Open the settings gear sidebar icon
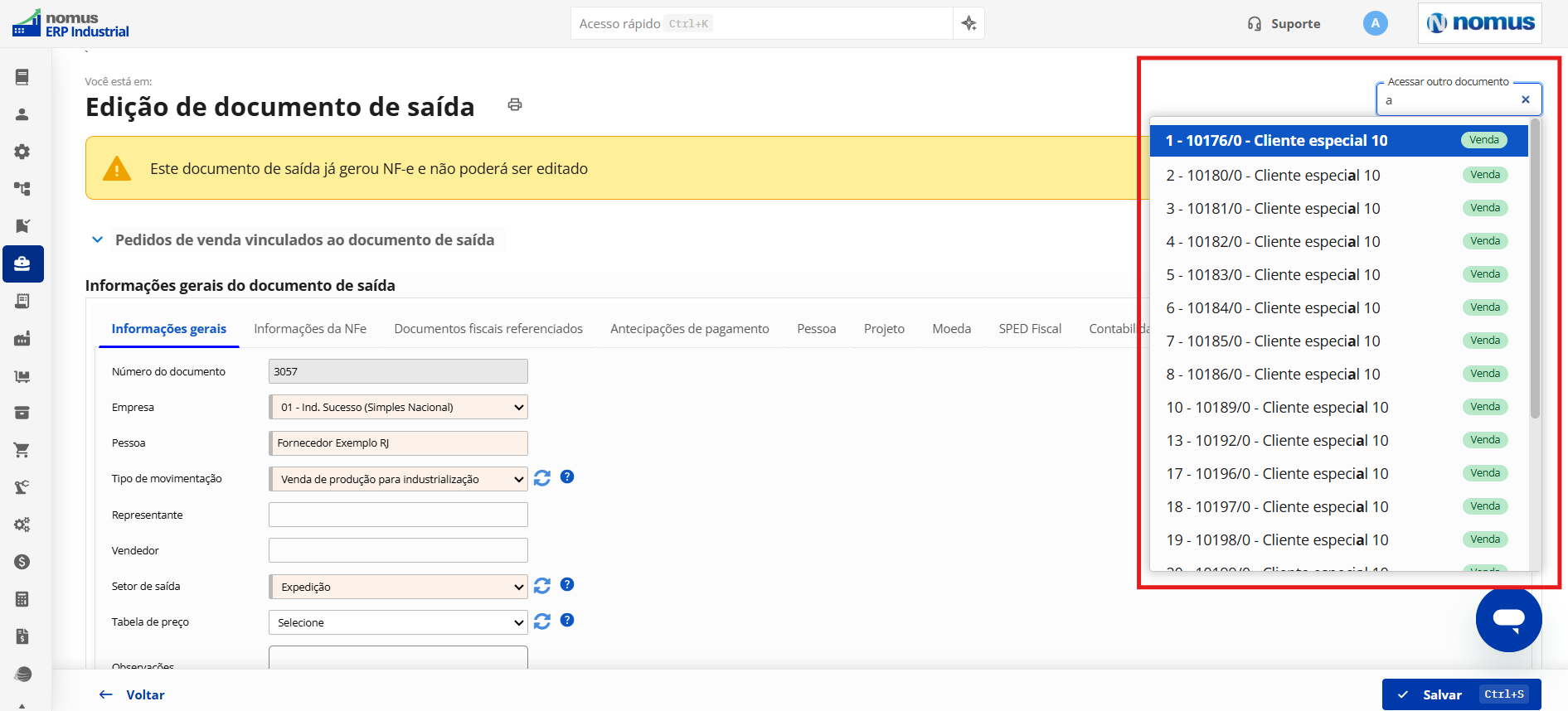The width and height of the screenshot is (1568, 711). click(22, 152)
